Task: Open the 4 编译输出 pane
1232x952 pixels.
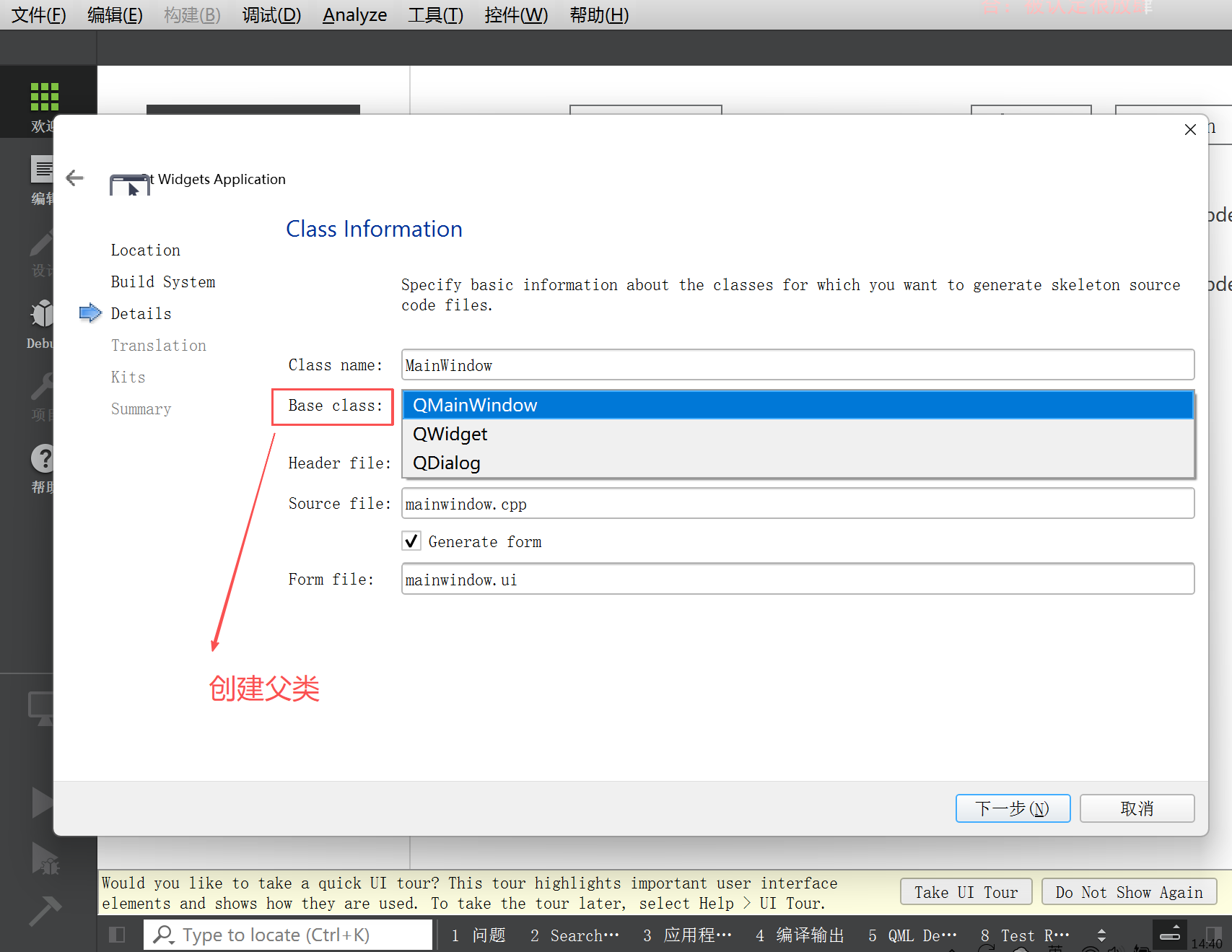Action: [800, 935]
